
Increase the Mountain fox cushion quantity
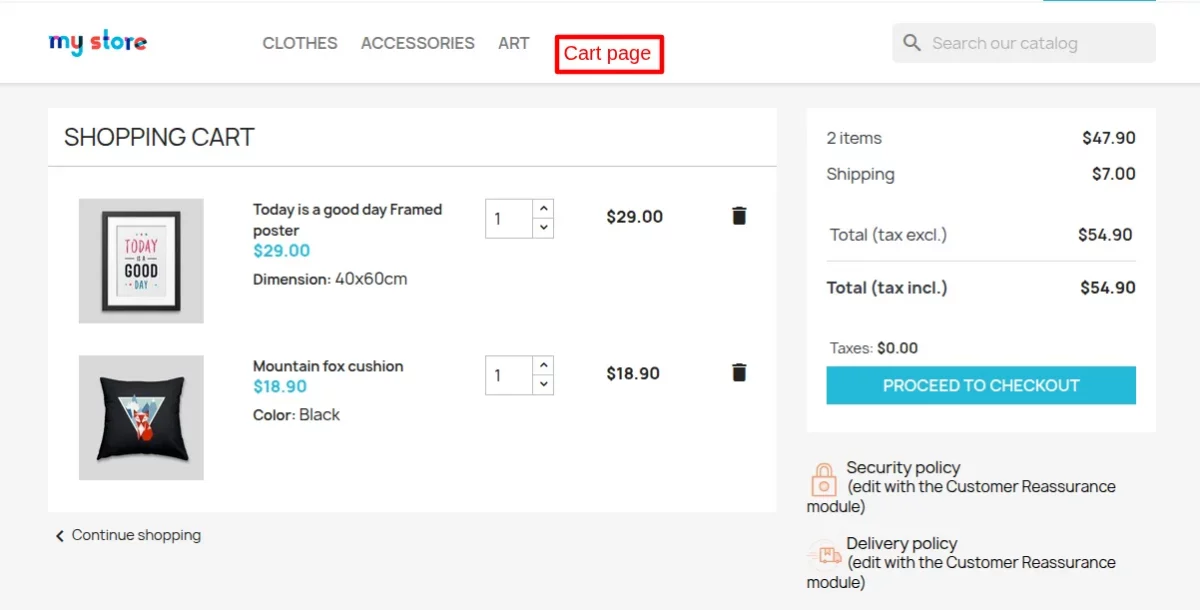tap(543, 365)
